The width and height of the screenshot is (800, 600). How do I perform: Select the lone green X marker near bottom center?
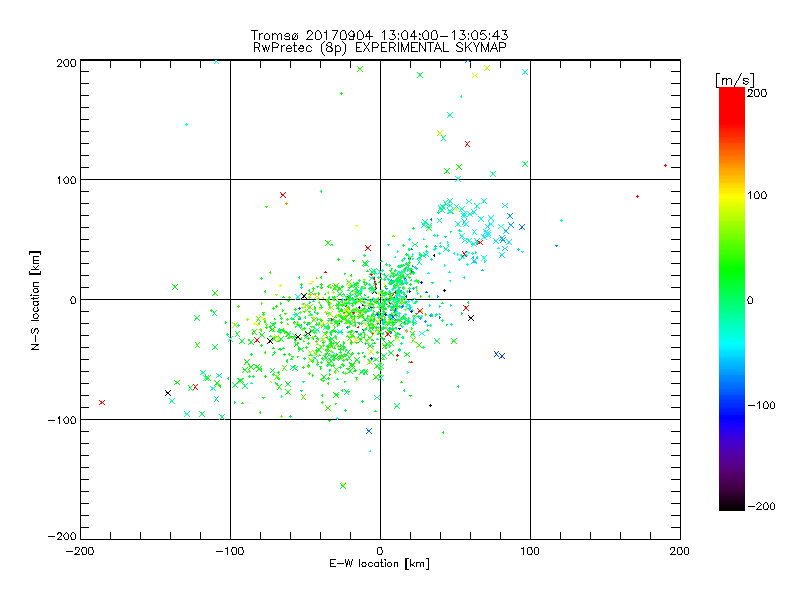tap(343, 486)
